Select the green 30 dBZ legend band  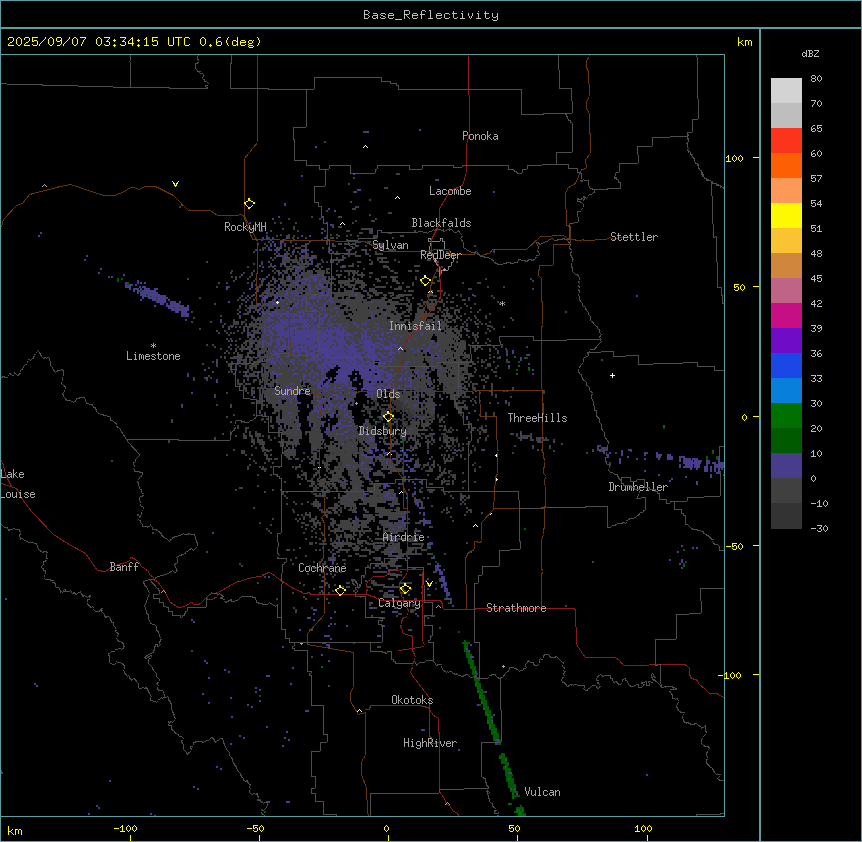coord(786,416)
